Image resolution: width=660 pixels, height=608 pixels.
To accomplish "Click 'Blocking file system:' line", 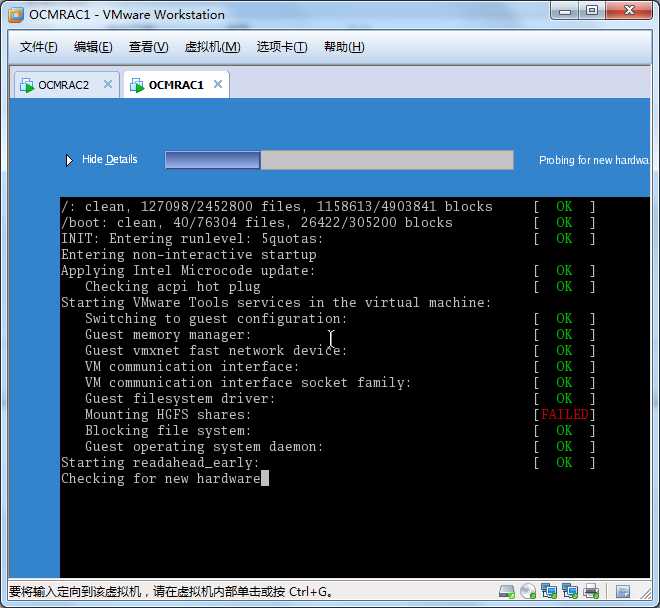I will click(x=168, y=431).
